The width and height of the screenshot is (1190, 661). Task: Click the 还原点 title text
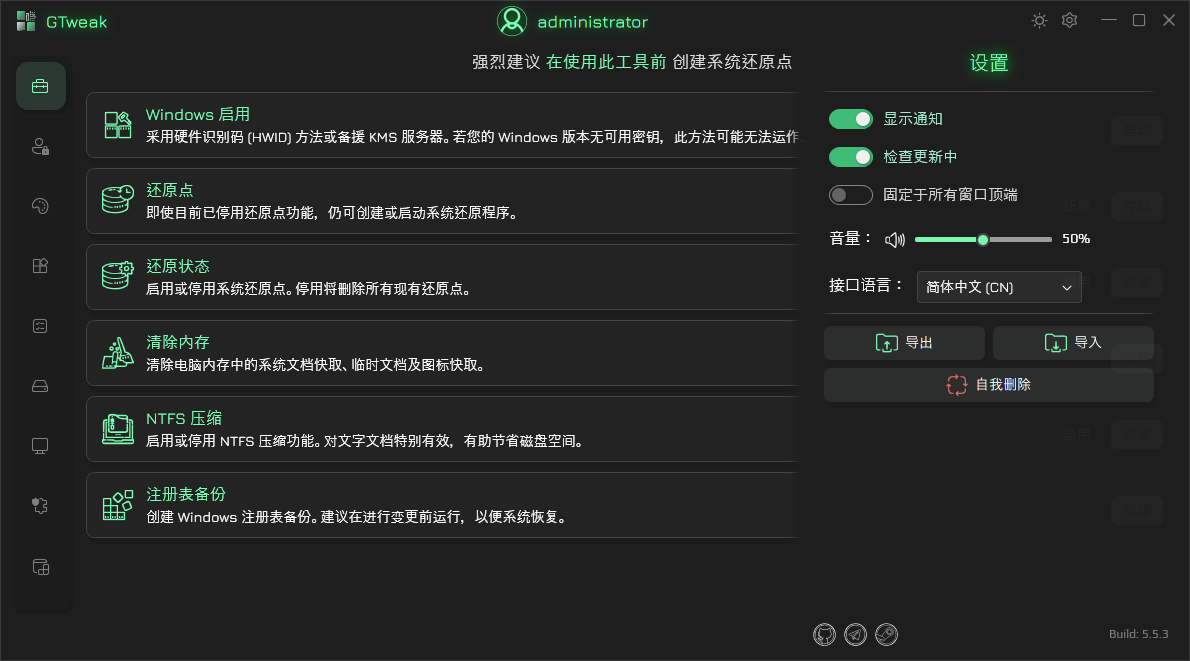170,190
